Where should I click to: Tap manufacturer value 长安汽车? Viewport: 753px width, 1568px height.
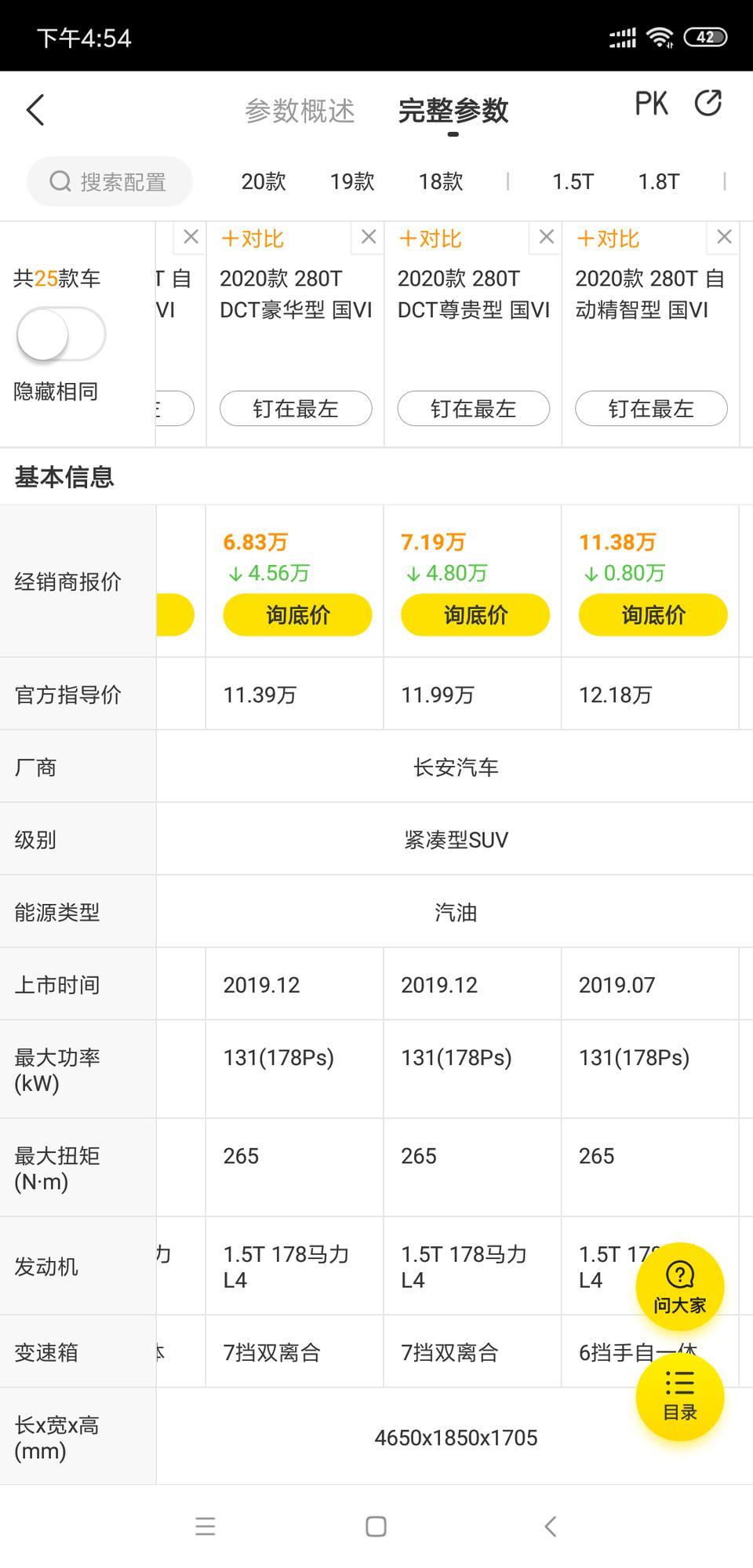coord(456,767)
